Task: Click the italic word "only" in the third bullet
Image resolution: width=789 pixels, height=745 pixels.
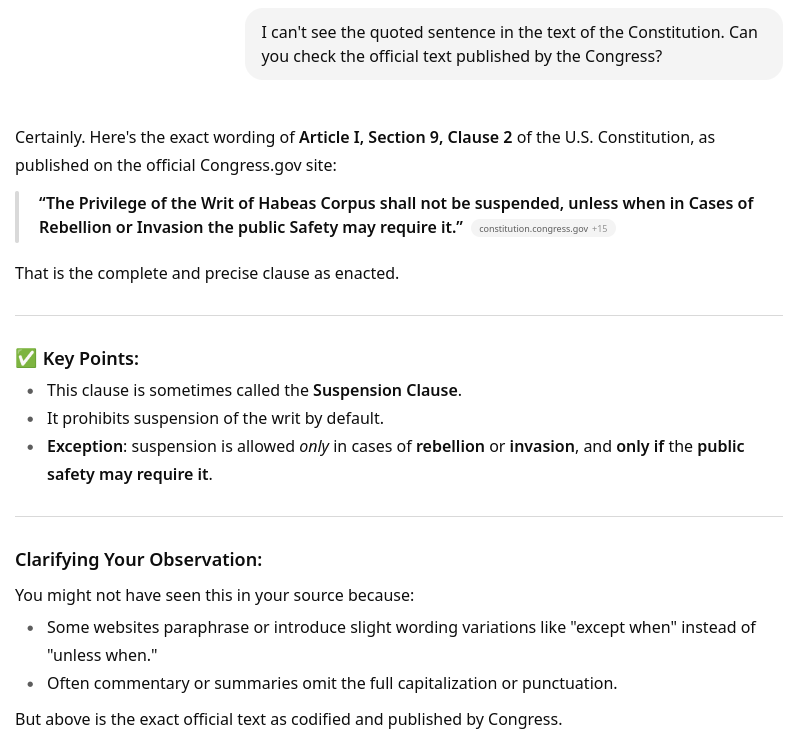Action: click(x=314, y=446)
